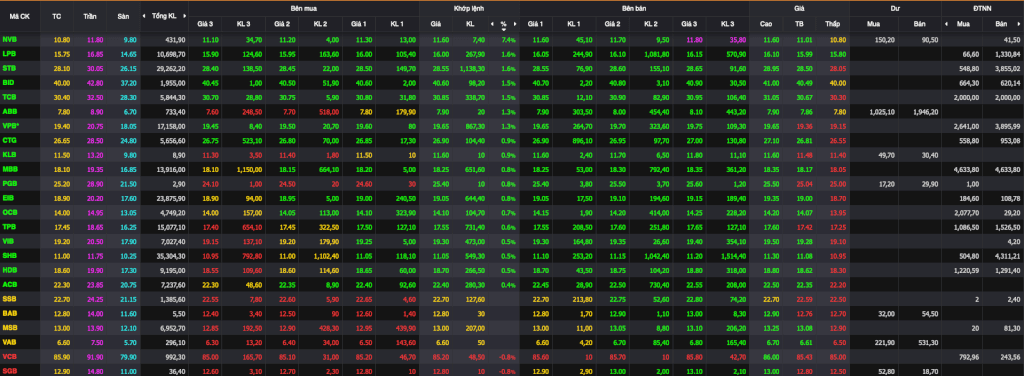Click left arrow before % column header
This screenshot has height=376, width=1024.
[x=492, y=24]
